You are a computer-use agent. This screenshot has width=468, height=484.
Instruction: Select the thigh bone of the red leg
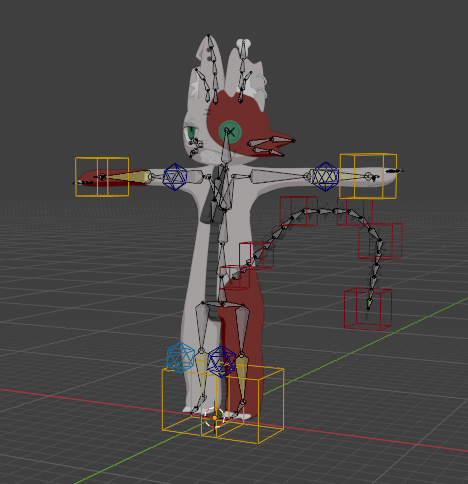pos(242,329)
